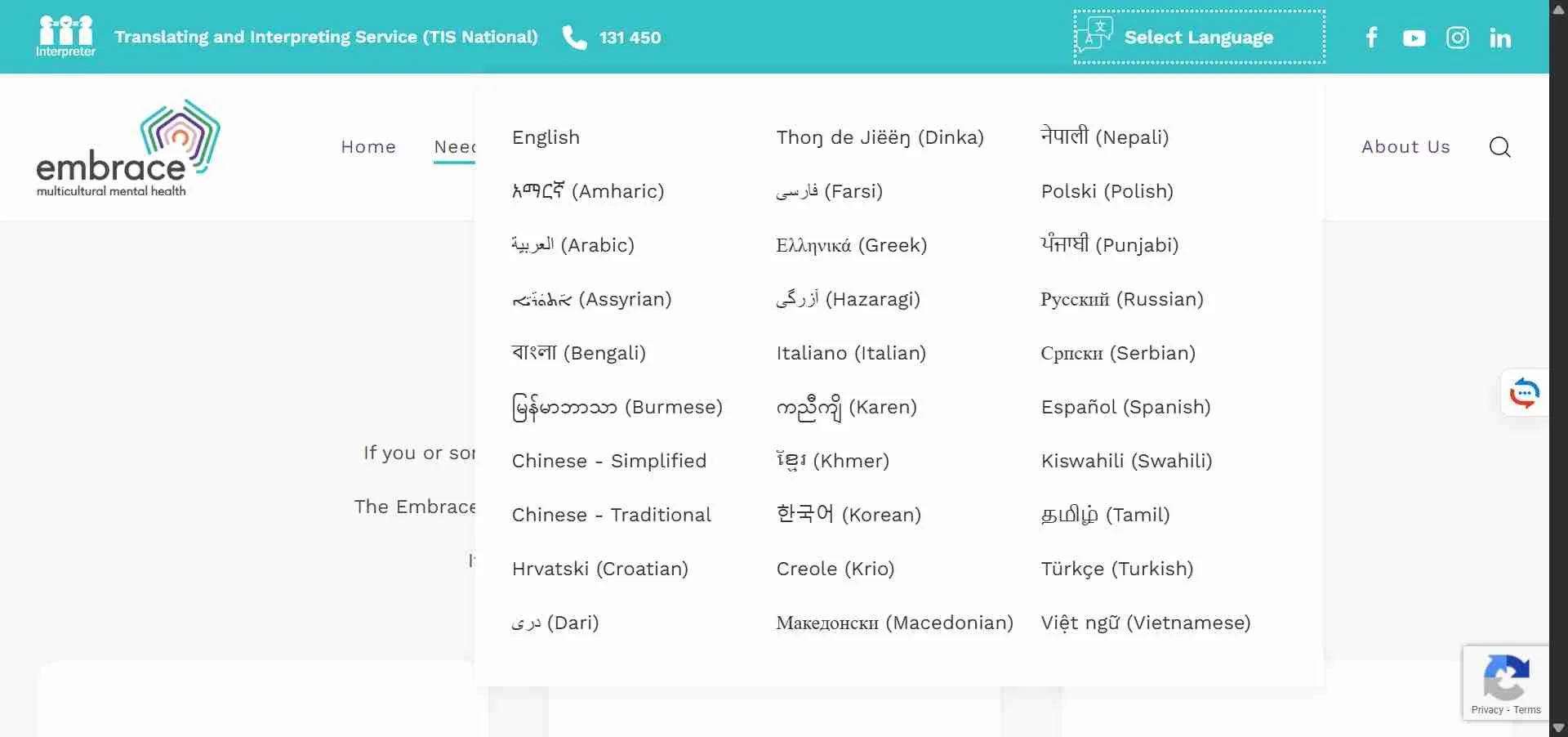Open the YouTube channel icon
1568x737 pixels.
tap(1414, 37)
